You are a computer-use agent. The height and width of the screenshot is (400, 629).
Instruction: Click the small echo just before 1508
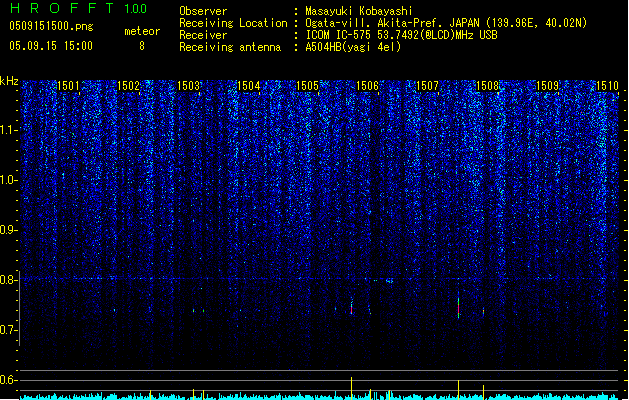pos(483,311)
